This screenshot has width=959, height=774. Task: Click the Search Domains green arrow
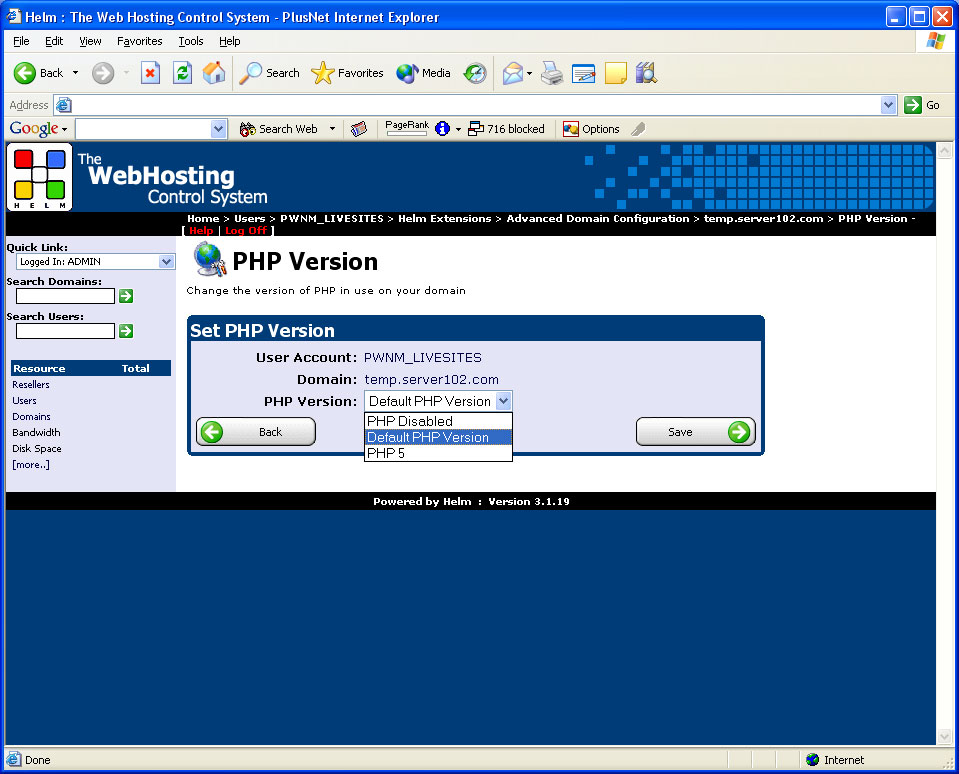click(x=126, y=296)
